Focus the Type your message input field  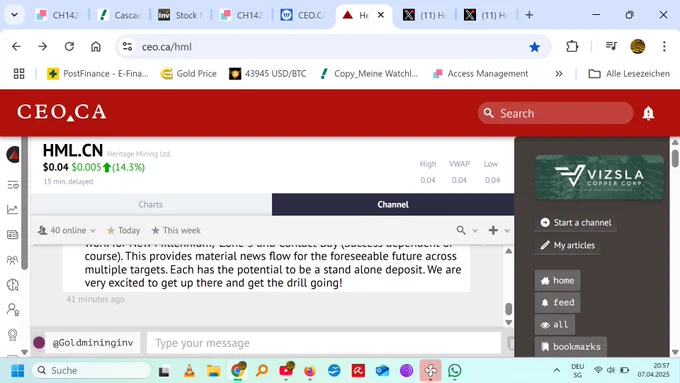324,343
